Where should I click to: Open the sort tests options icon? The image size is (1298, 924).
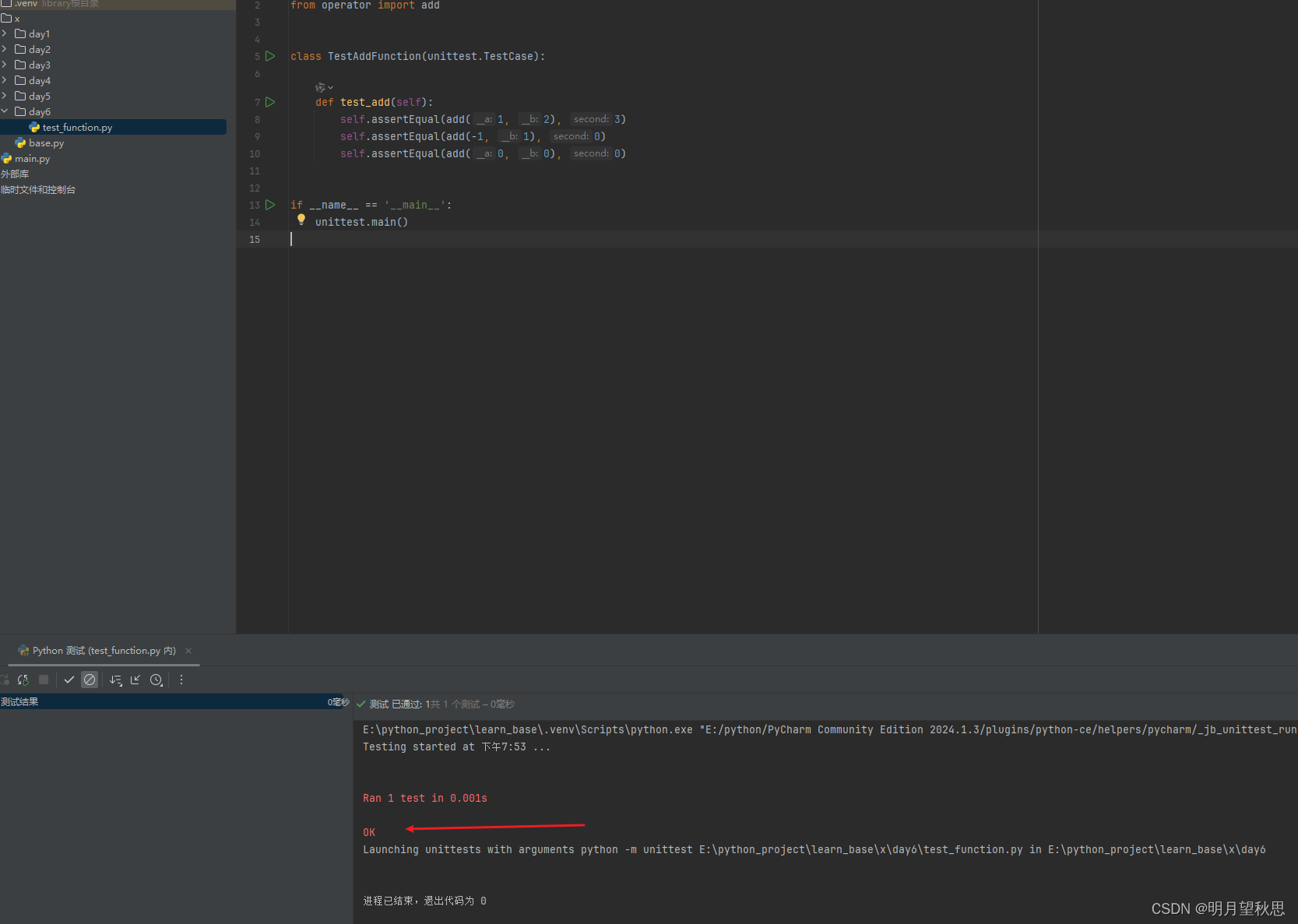coord(116,680)
